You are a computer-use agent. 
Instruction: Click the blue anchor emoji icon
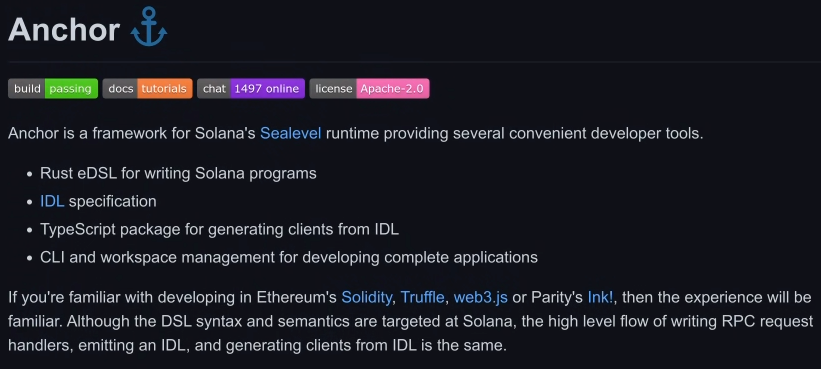pos(149,27)
